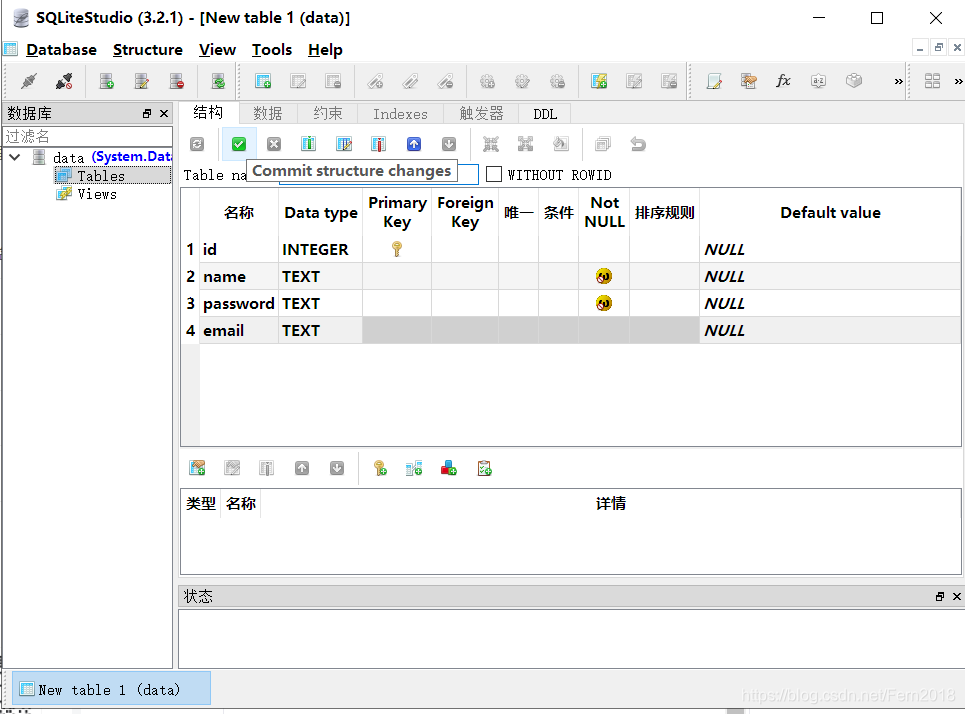
Task: Select the password column row
Action: coord(571,303)
